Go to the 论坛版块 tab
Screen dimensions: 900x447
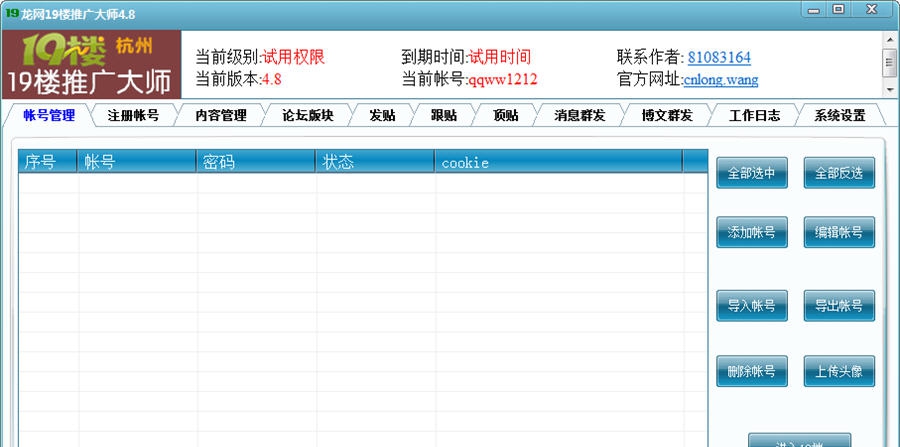coord(308,115)
